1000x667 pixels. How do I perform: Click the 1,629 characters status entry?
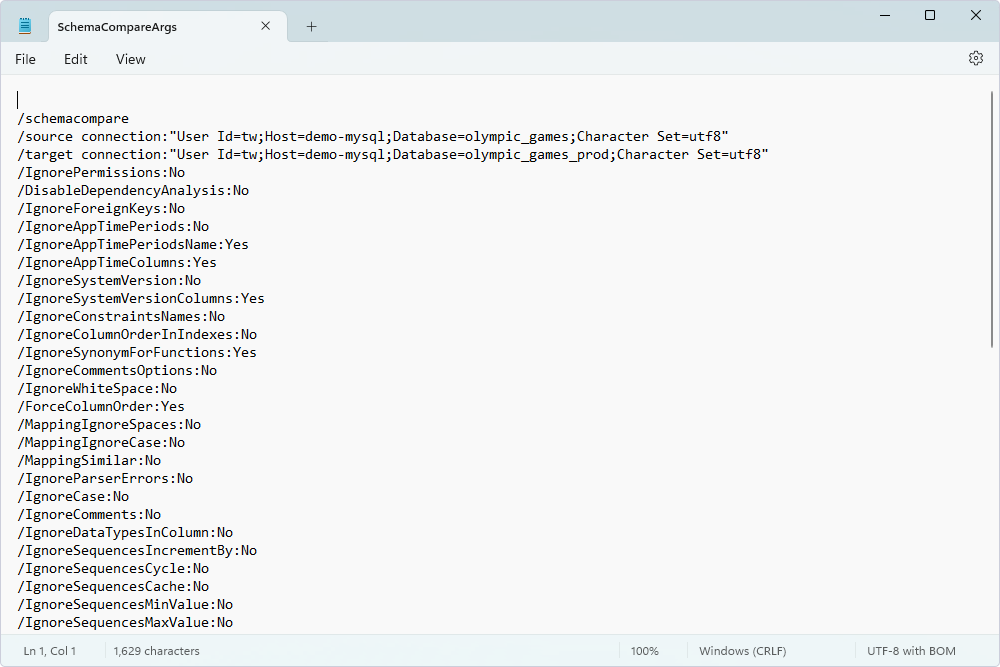tap(156, 651)
